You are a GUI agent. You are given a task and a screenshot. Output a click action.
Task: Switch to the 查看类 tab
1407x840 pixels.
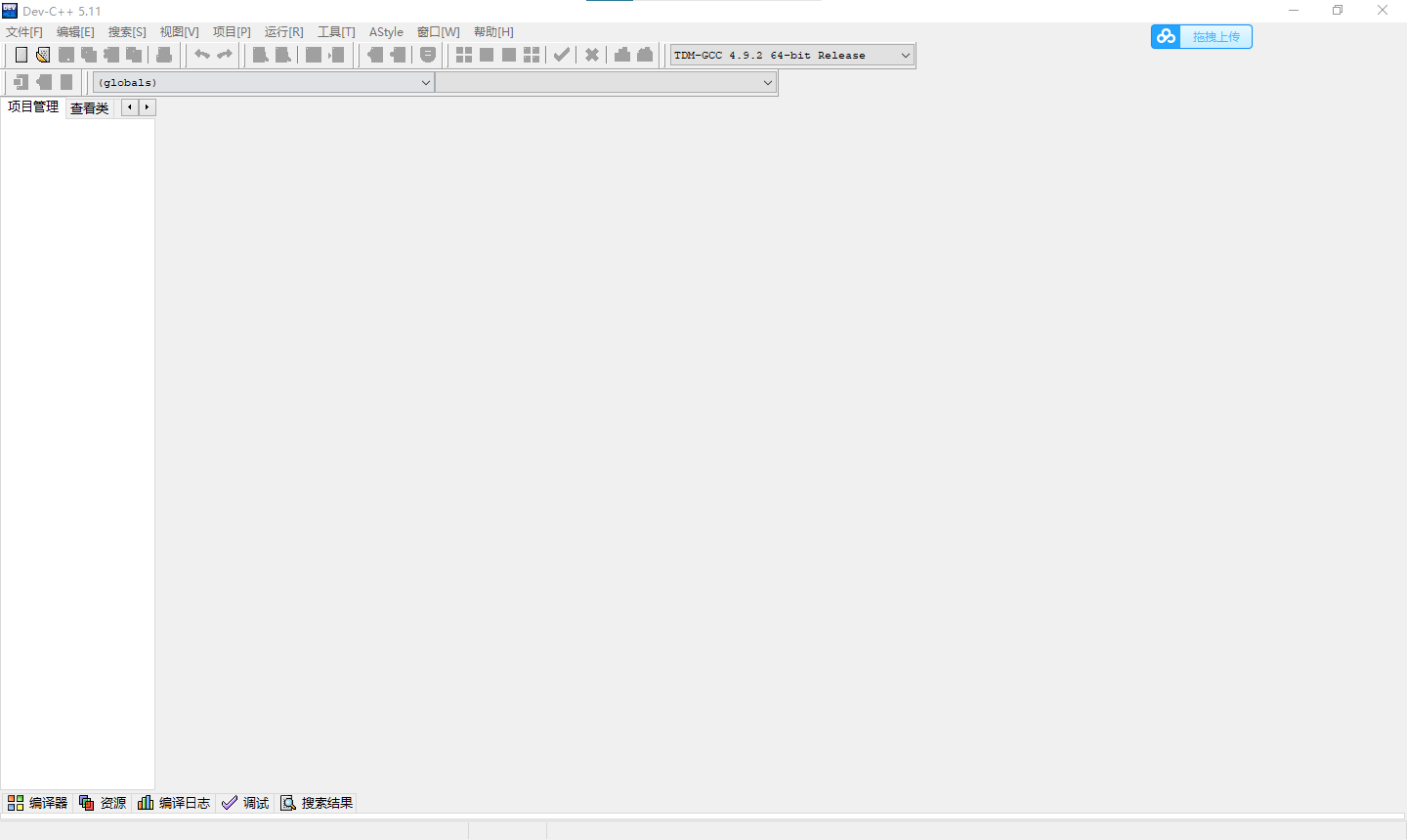pyautogui.click(x=90, y=108)
